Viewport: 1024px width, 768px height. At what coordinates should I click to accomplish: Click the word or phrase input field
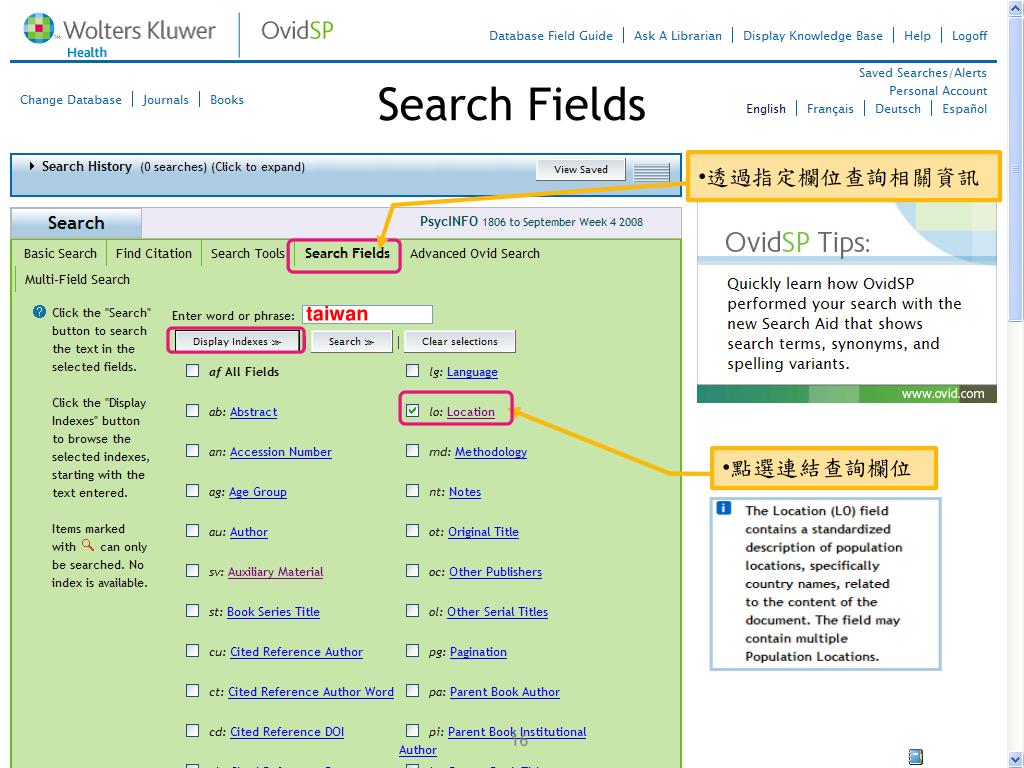[367, 314]
